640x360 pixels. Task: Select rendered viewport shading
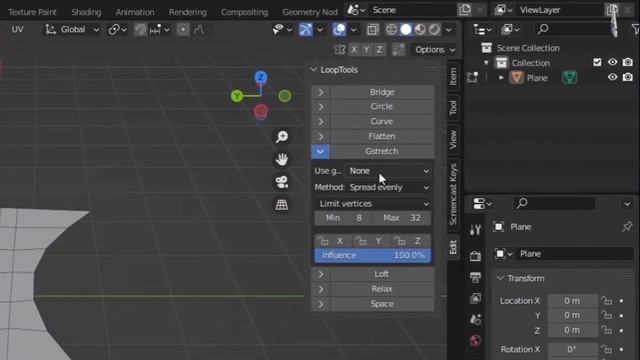click(434, 29)
